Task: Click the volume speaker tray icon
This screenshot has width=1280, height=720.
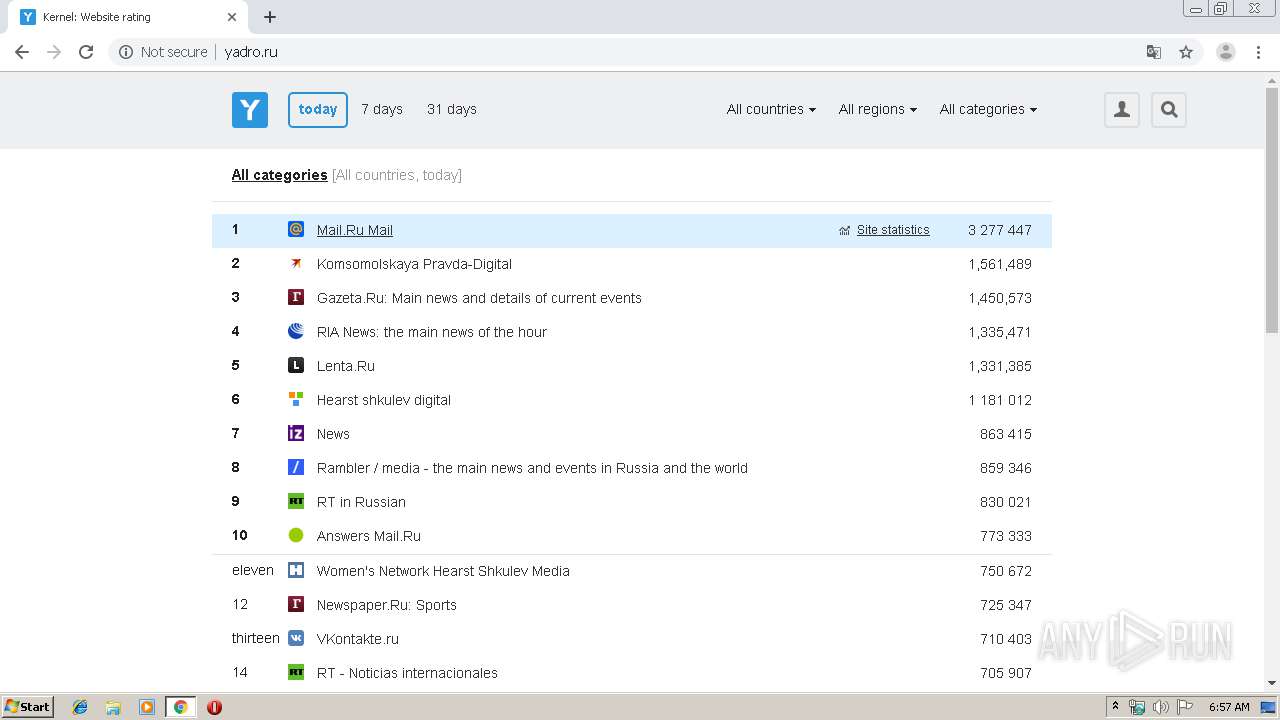Action: [x=1161, y=707]
